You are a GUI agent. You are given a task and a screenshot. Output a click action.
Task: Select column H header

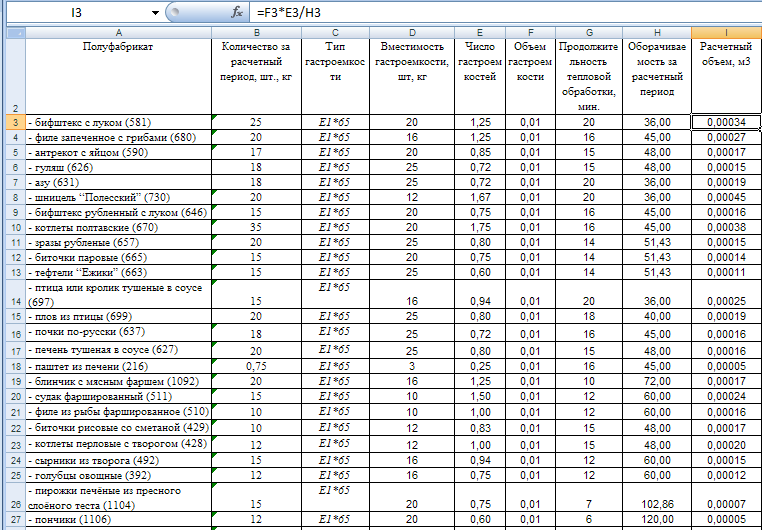[x=657, y=33]
